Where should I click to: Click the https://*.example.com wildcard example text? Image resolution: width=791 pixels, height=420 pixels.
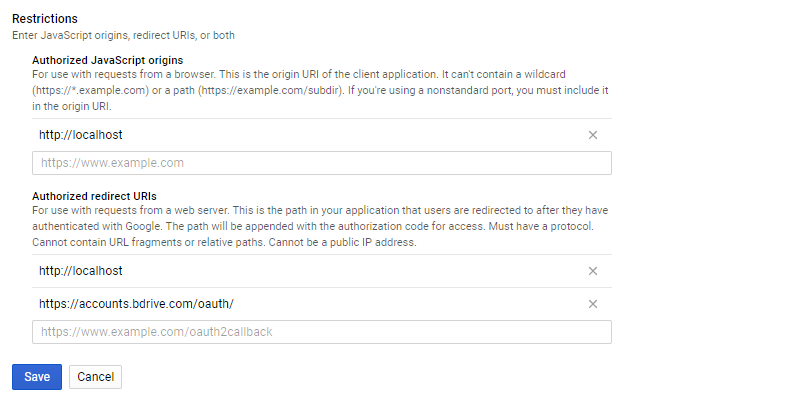91,91
